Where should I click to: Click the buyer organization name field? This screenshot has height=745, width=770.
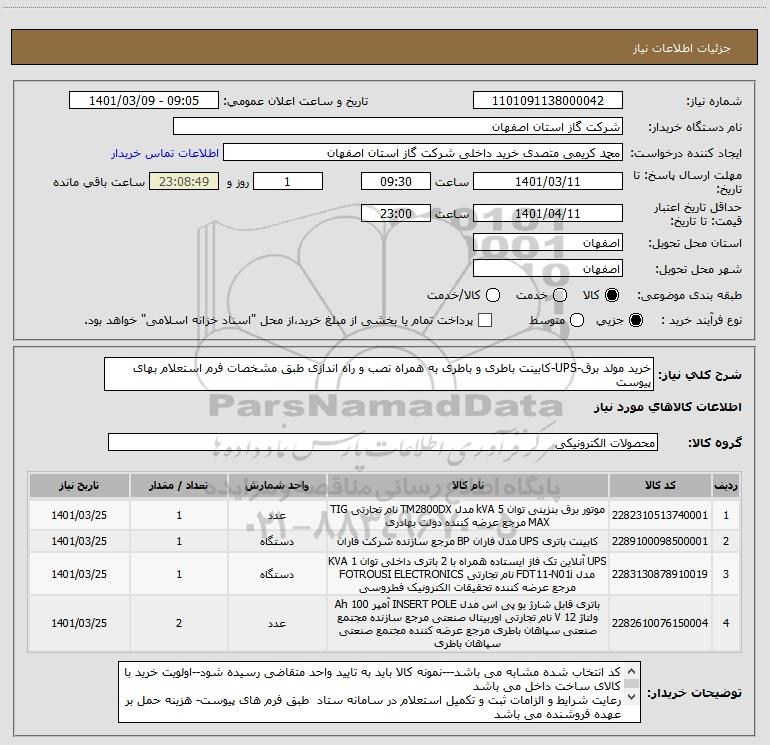coord(398,127)
